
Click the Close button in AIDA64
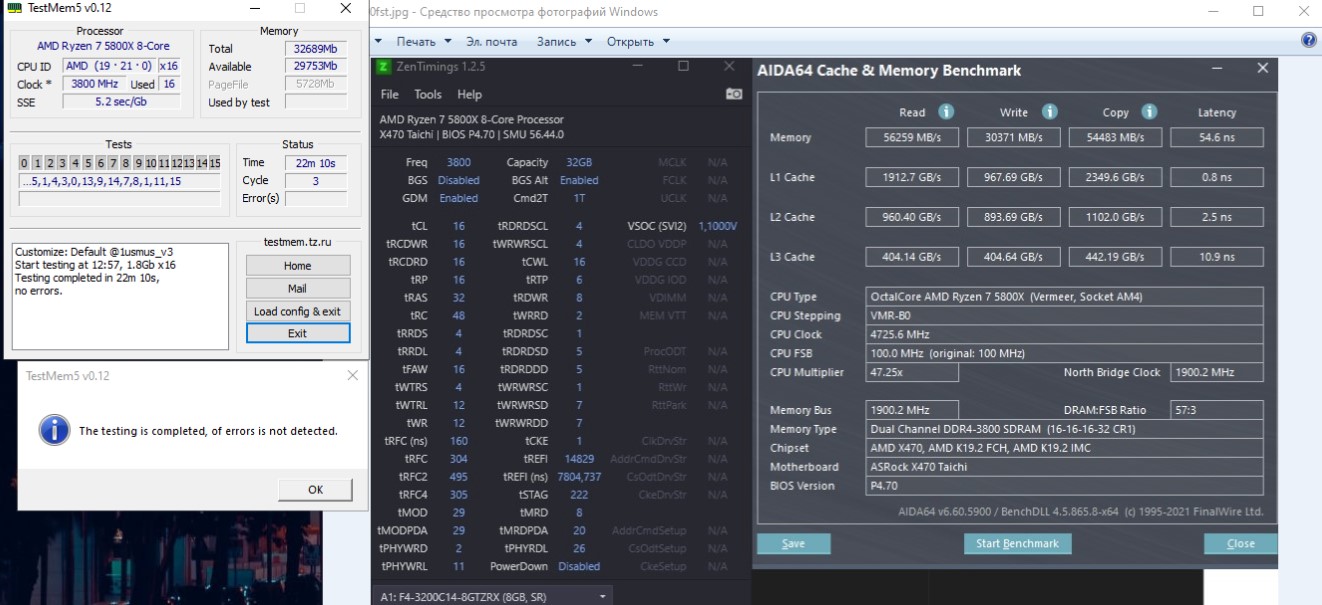point(1240,544)
